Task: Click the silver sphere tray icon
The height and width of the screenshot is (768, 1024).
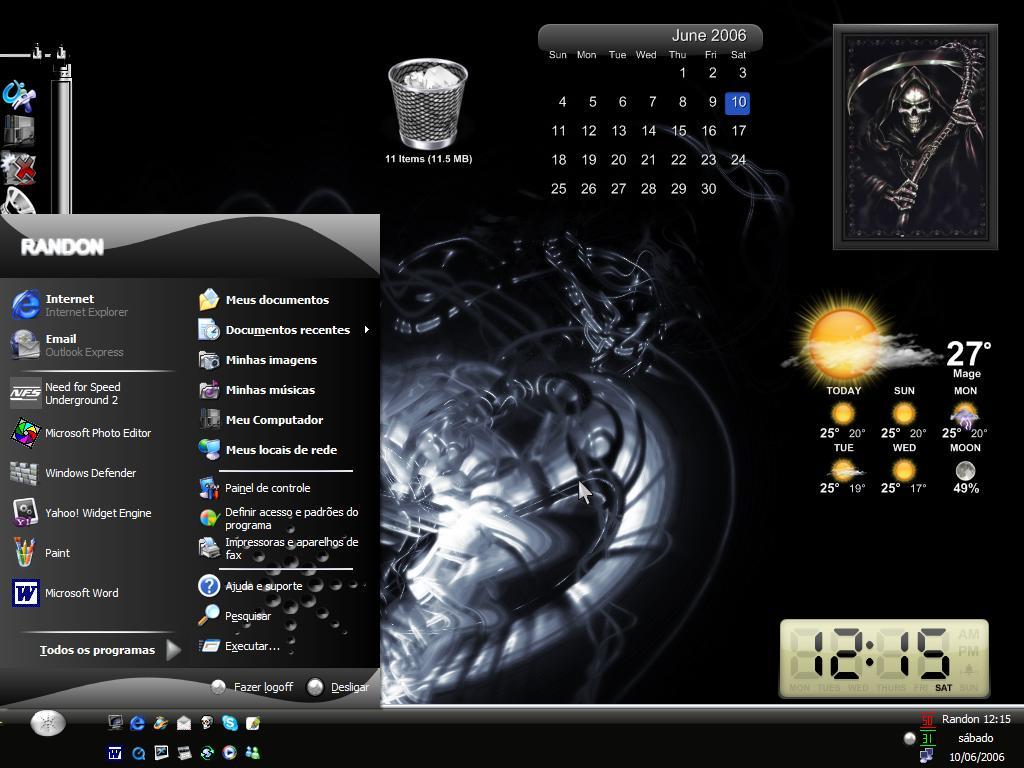Action: [x=909, y=739]
